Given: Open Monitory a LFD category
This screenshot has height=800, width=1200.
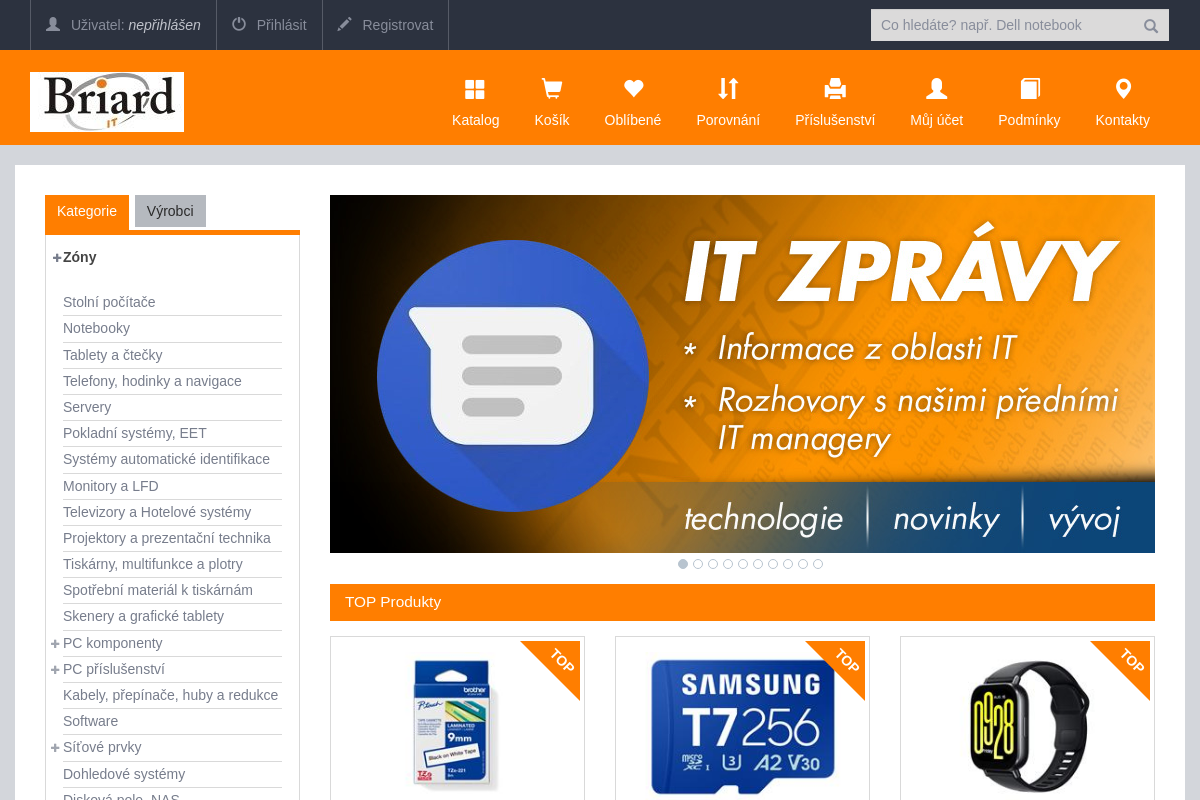Looking at the screenshot, I should [111, 486].
